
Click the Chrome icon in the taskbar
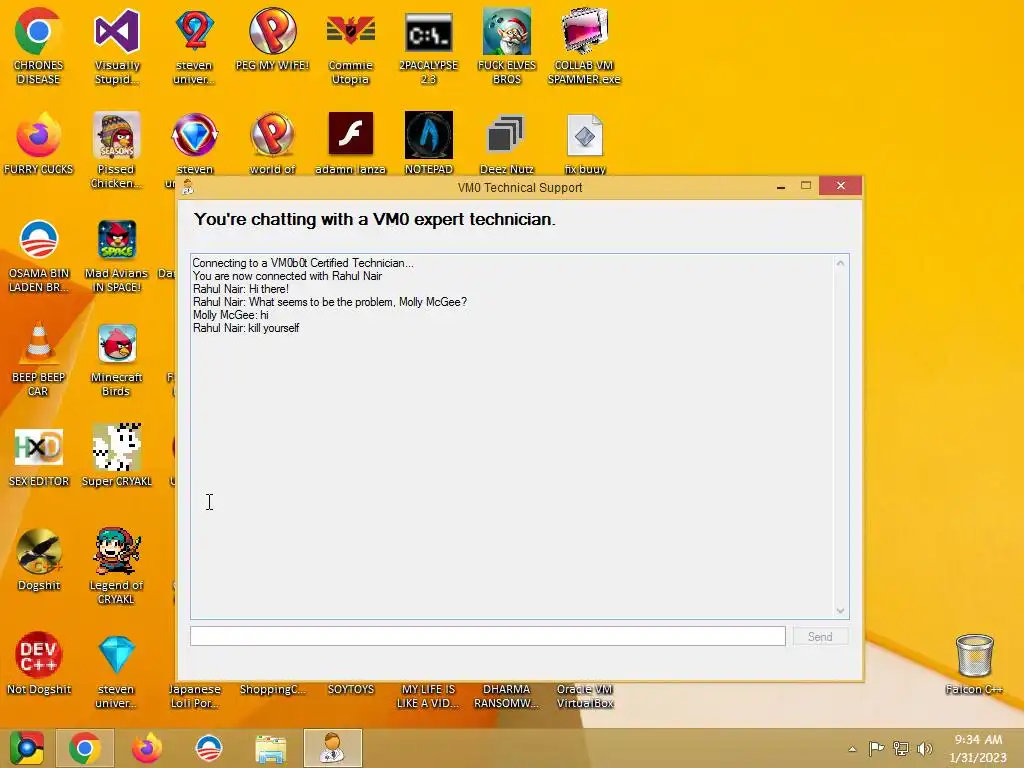[x=85, y=748]
